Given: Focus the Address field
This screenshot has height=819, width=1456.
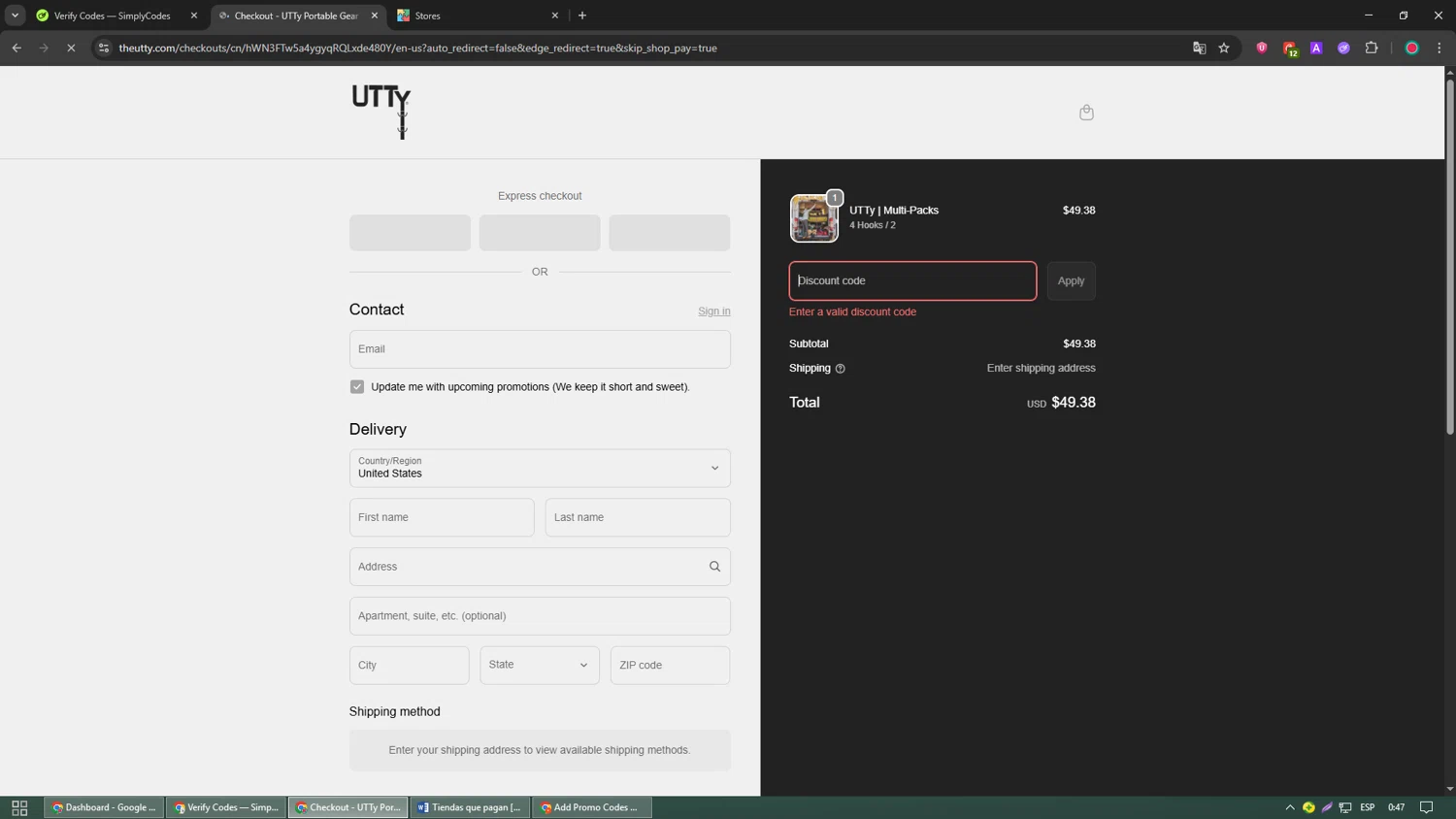Looking at the screenshot, I should 540,567.
